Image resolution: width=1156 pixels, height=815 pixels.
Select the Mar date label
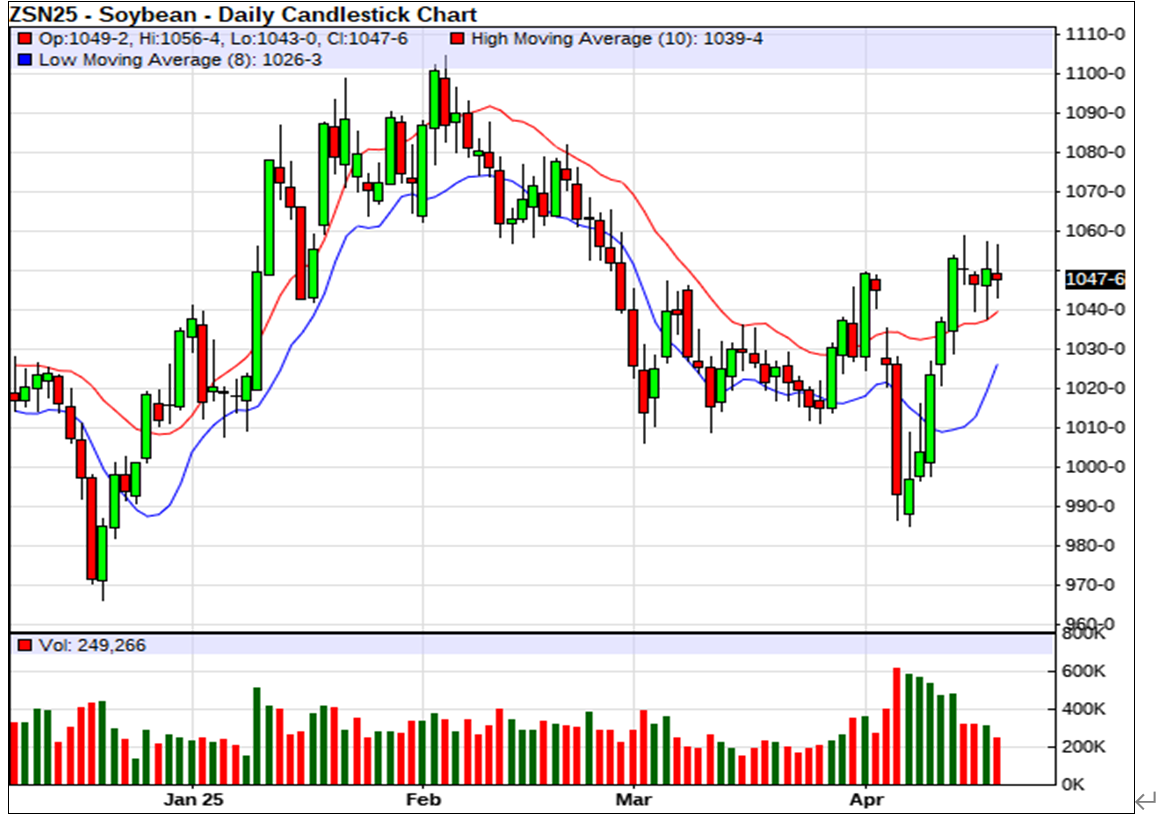coord(634,799)
